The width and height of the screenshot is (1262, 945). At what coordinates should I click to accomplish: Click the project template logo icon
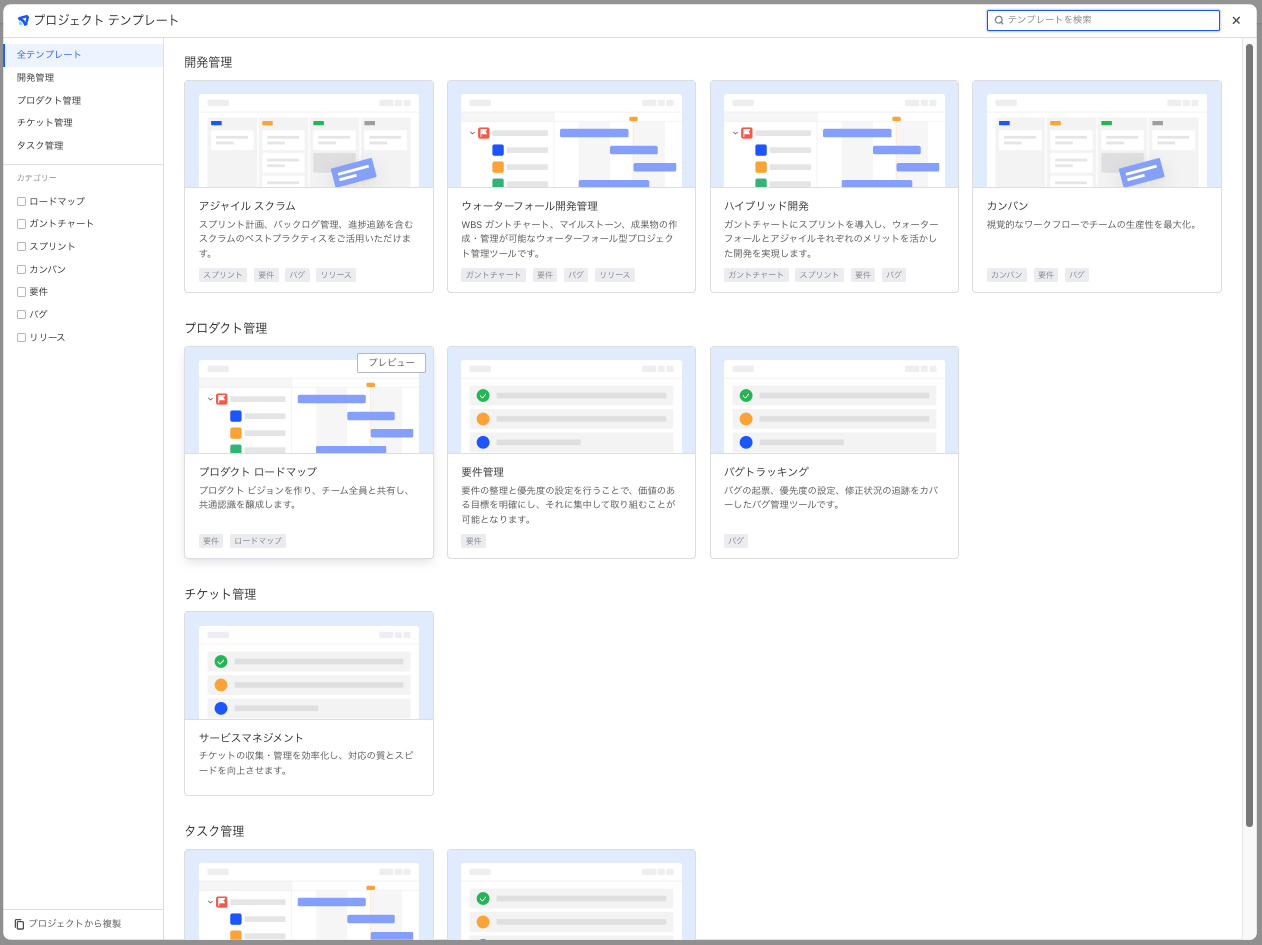click(23, 21)
